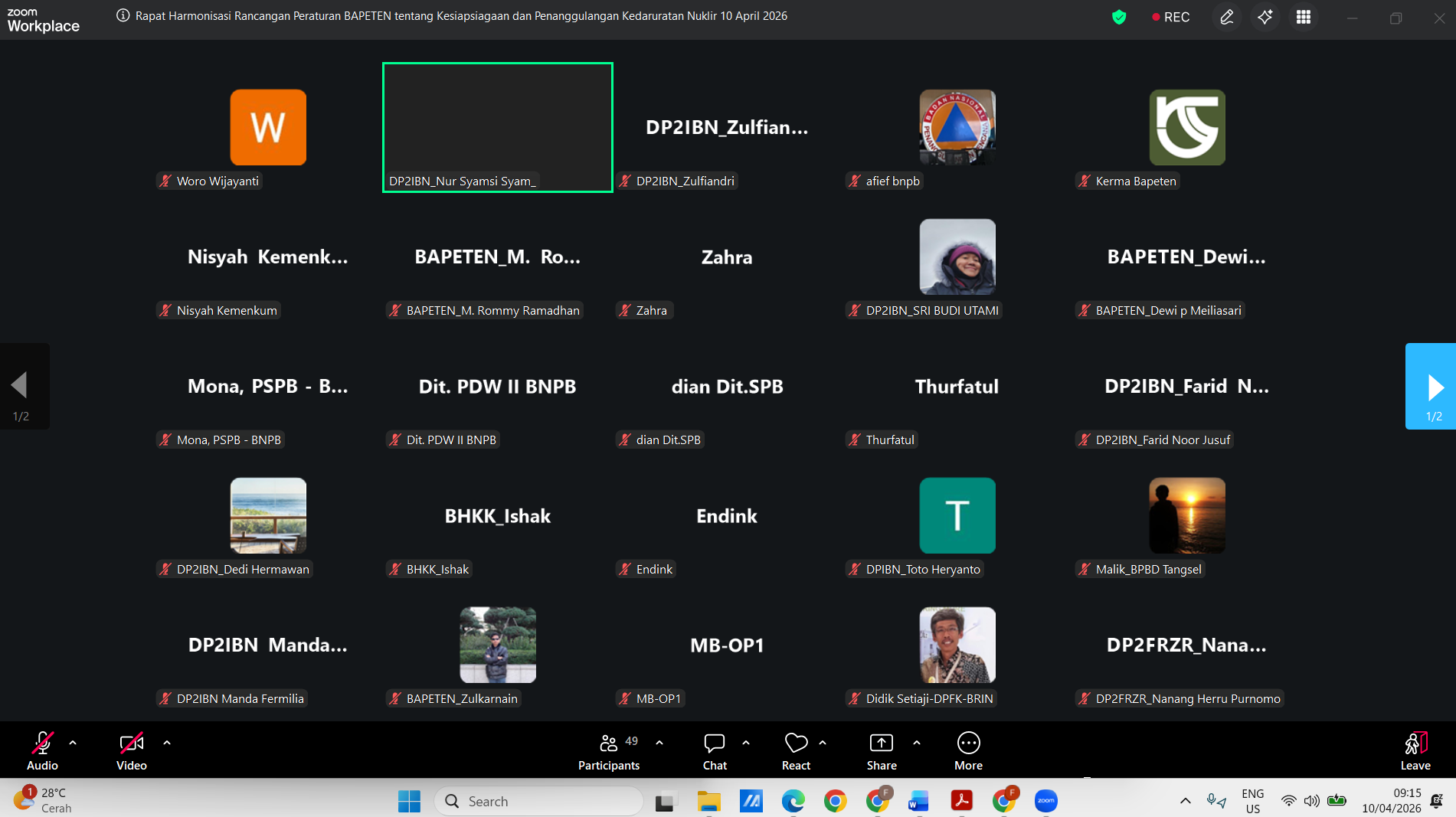Click the green encryption shield icon
The width and height of the screenshot is (1456, 817).
point(1119,17)
